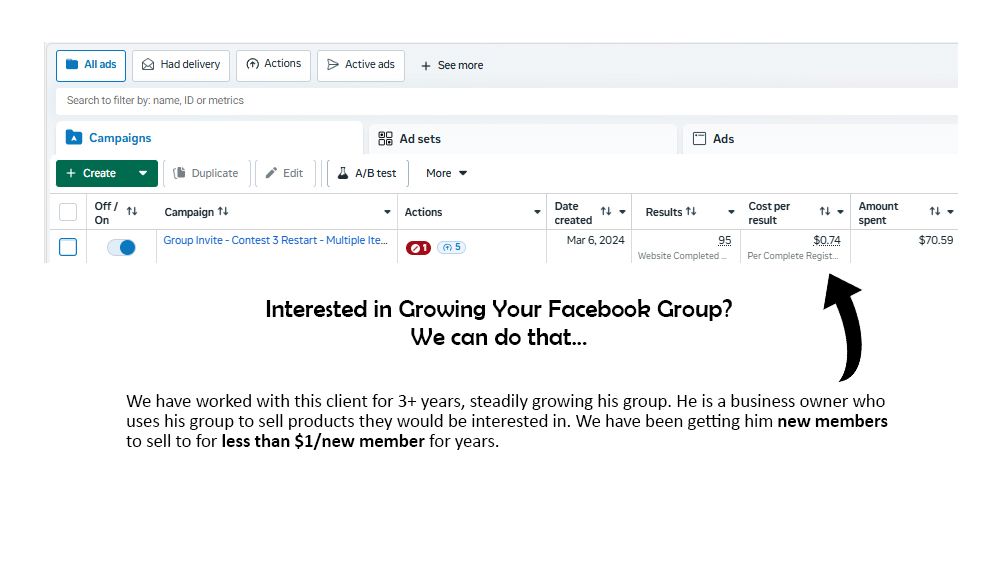Image resolution: width=999 pixels, height=576 pixels.
Task: Sort by Cost per result arrows
Action: [825, 212]
